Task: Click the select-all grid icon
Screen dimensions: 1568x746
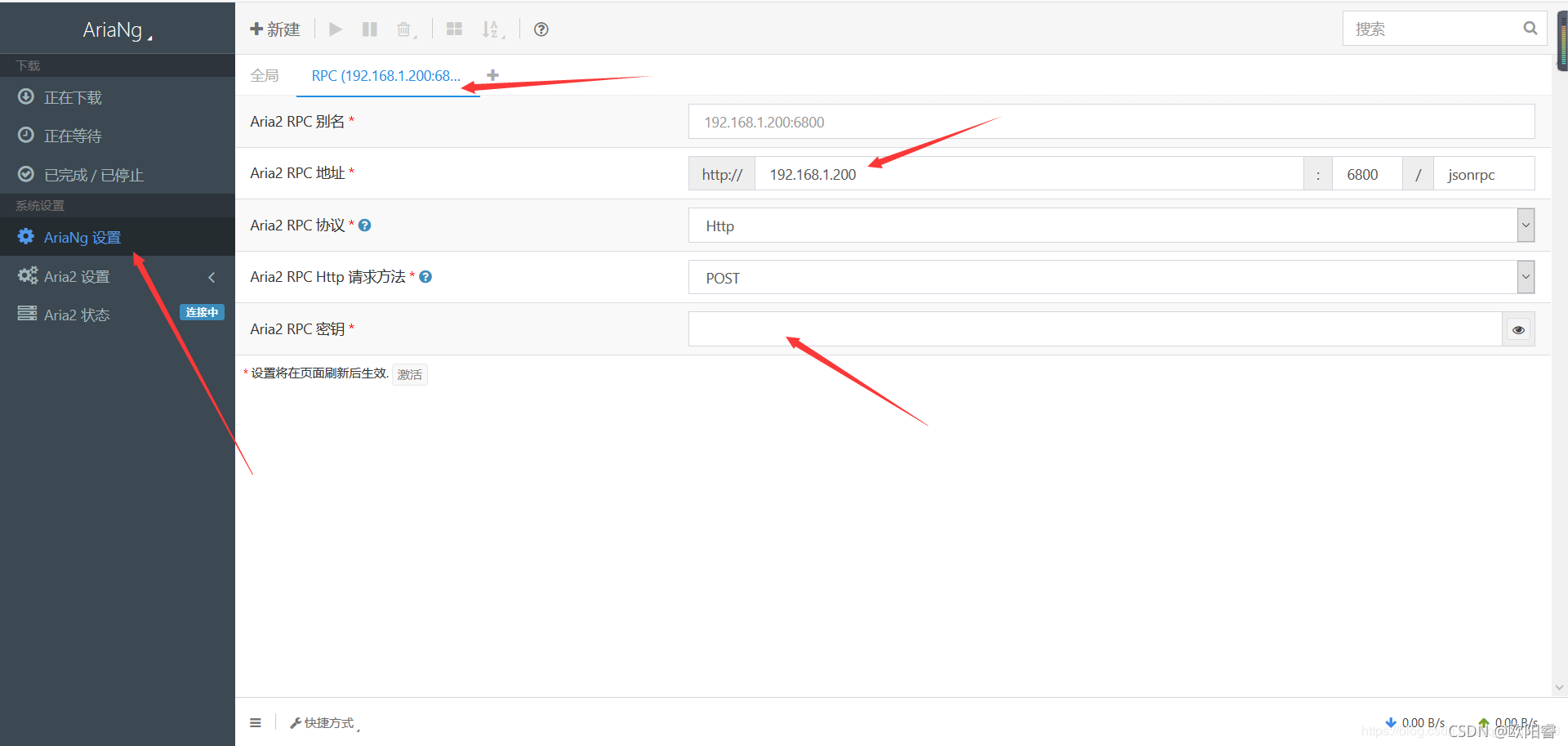Action: click(455, 29)
